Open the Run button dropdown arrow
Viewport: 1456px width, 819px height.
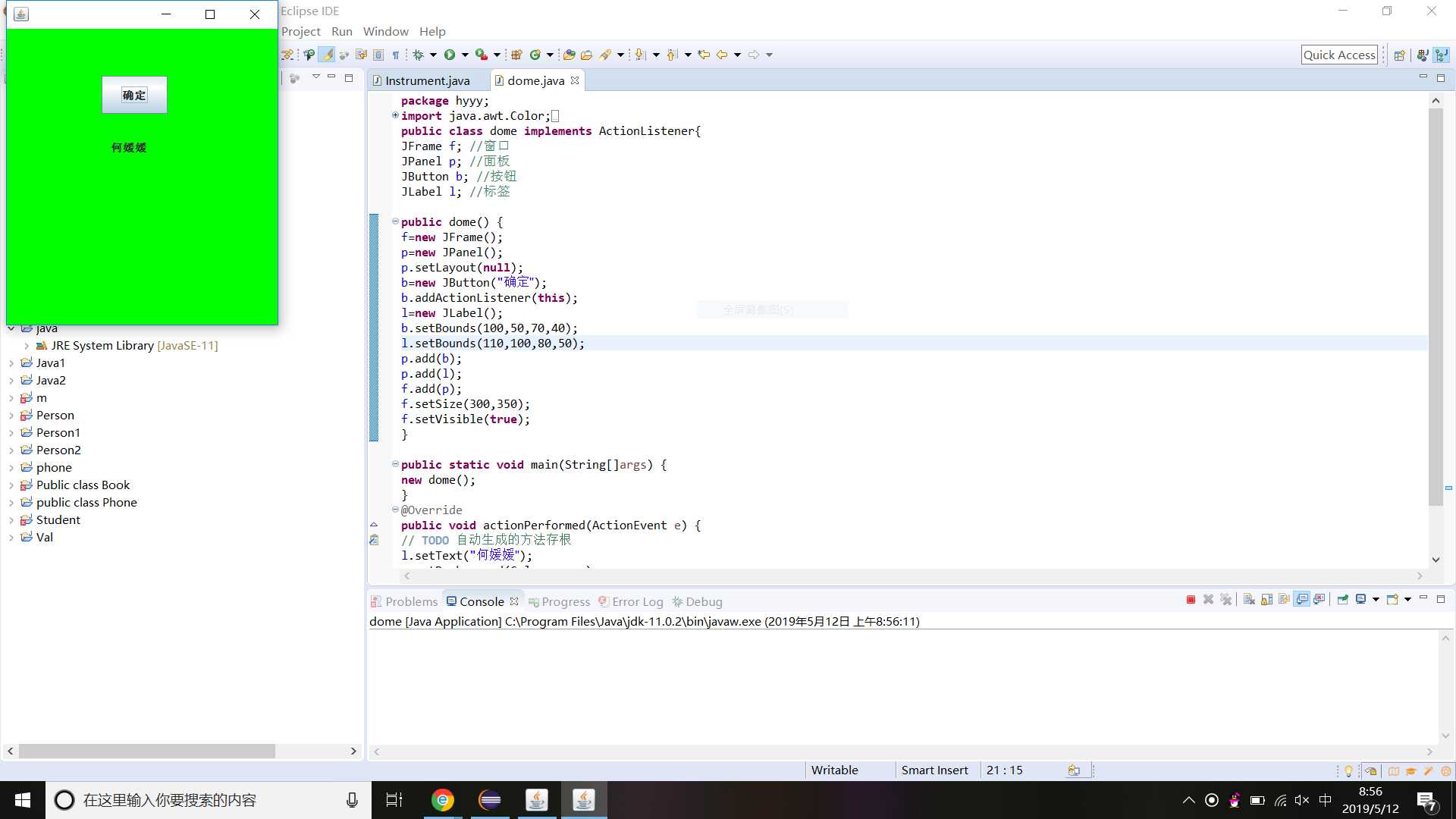(465, 55)
